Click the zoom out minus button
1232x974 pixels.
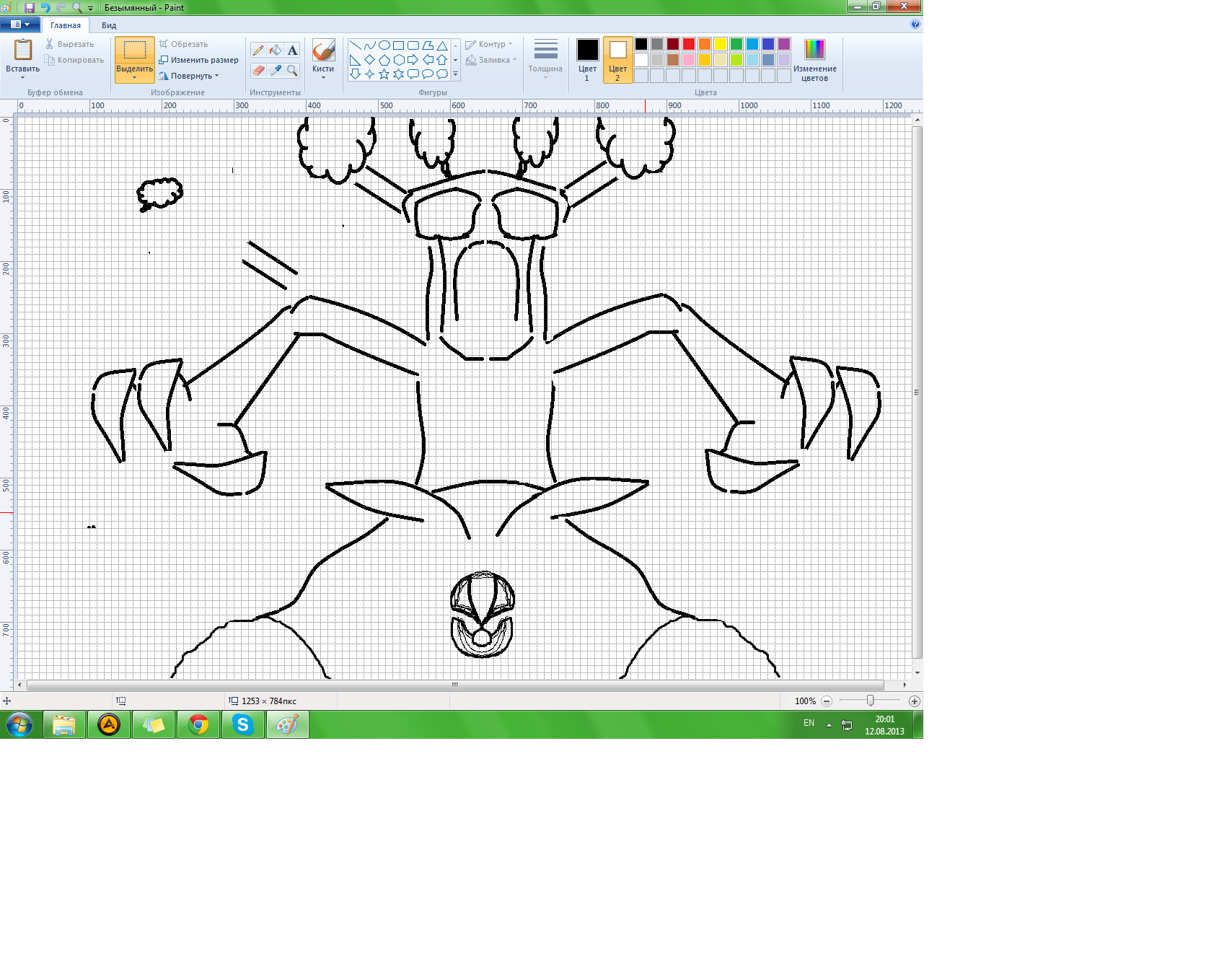(x=827, y=701)
